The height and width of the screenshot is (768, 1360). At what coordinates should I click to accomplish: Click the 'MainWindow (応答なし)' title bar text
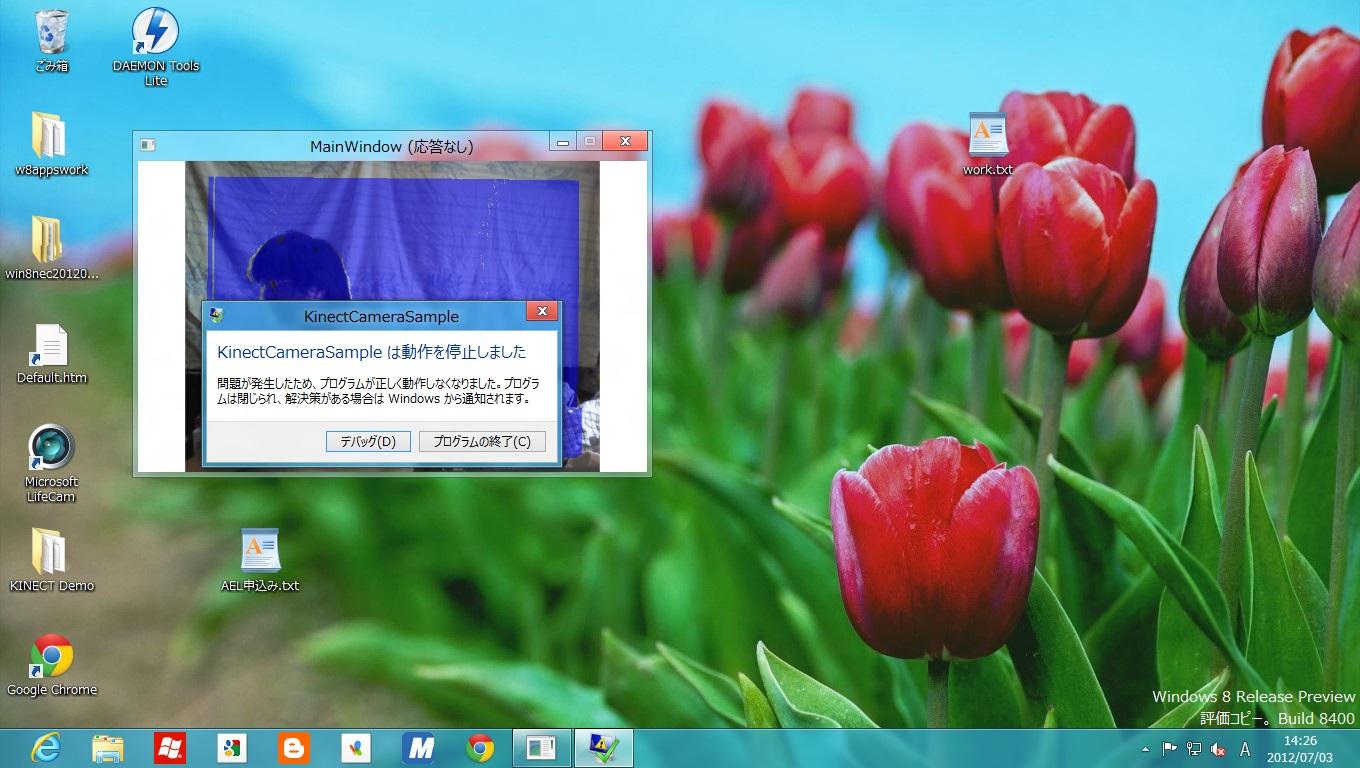[392, 147]
